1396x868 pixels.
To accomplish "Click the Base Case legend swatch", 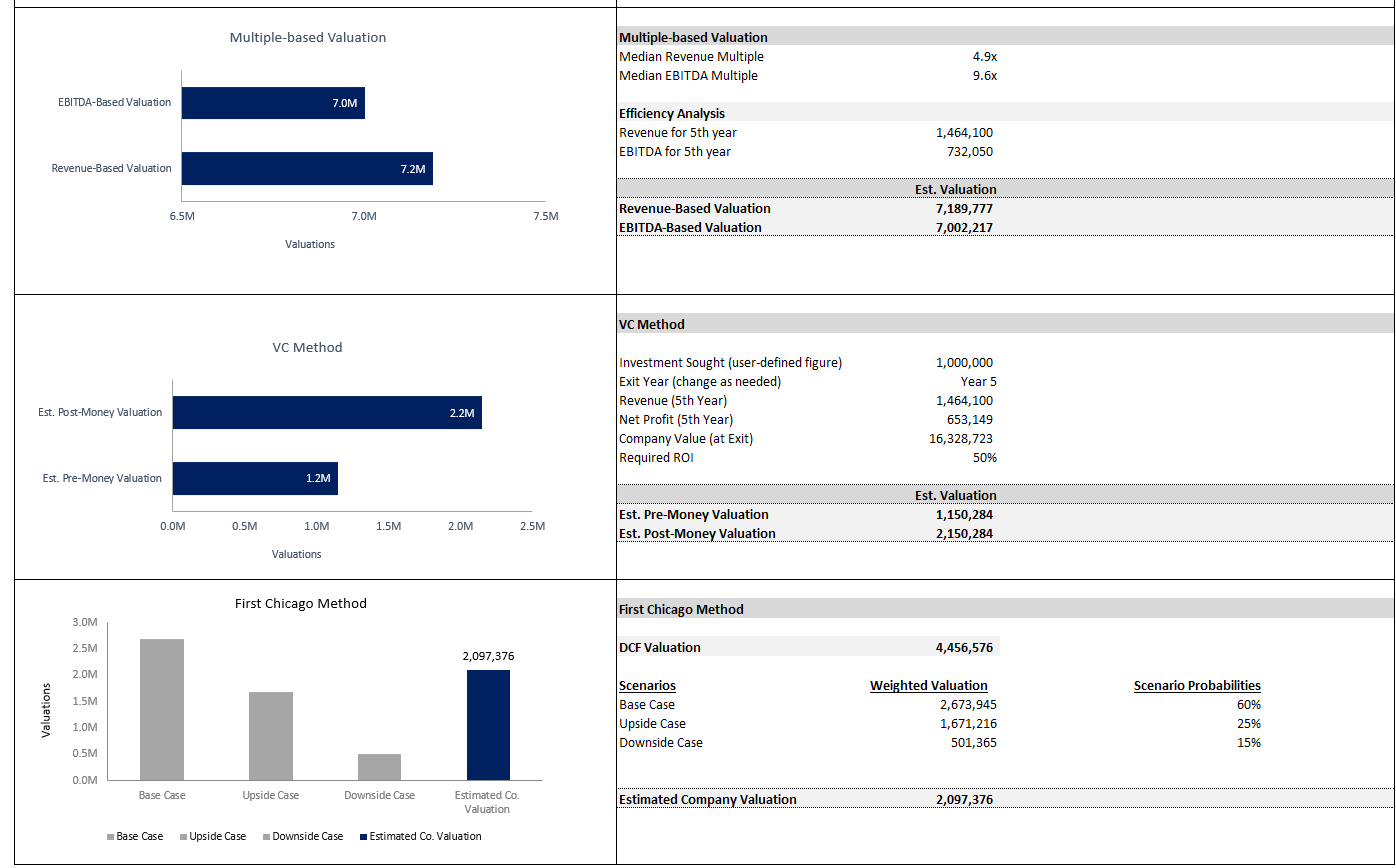I will click(110, 837).
